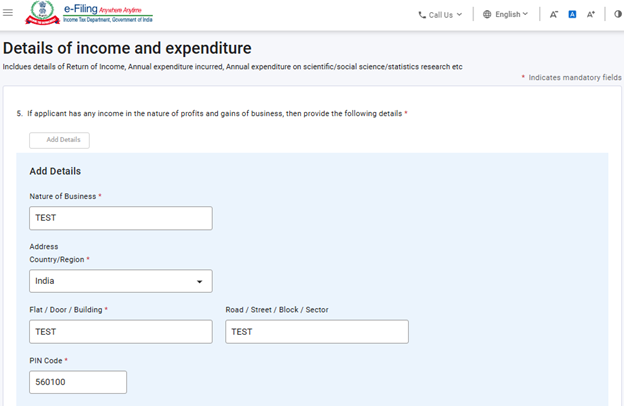Click the globe language icon
Viewport: 624px width, 406px height.
487,15
